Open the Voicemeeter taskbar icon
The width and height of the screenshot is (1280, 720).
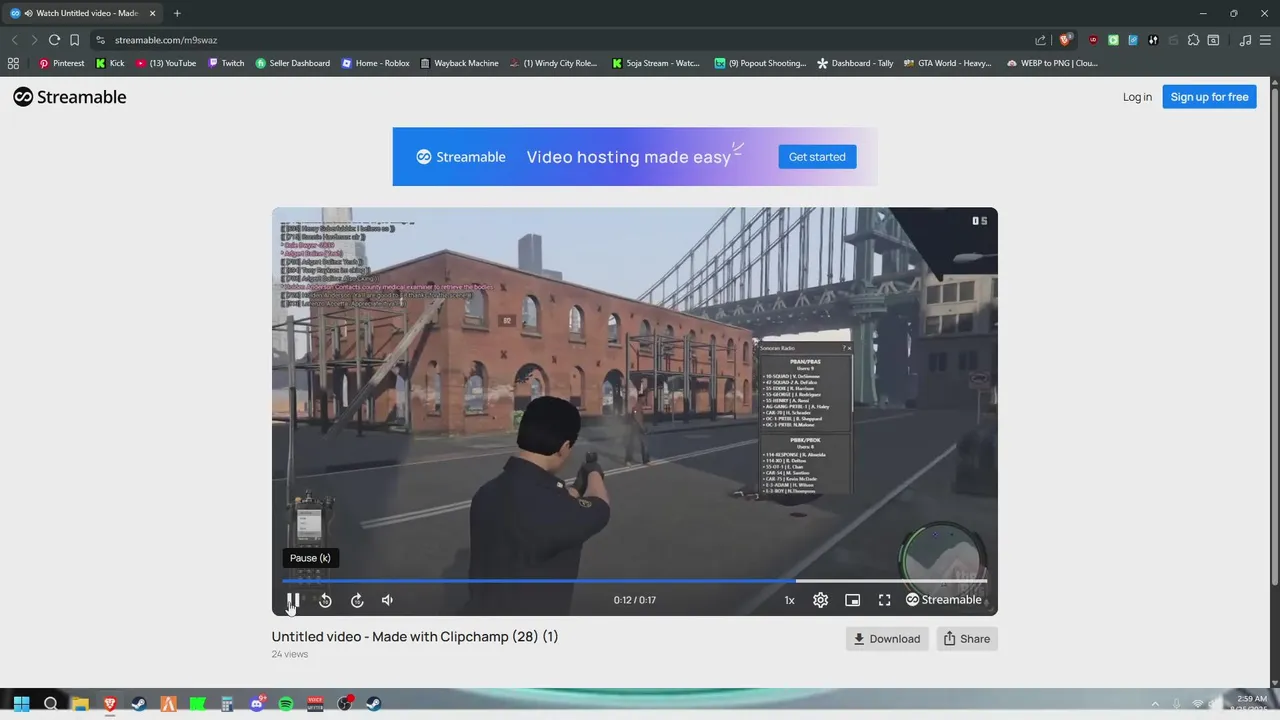(315, 704)
